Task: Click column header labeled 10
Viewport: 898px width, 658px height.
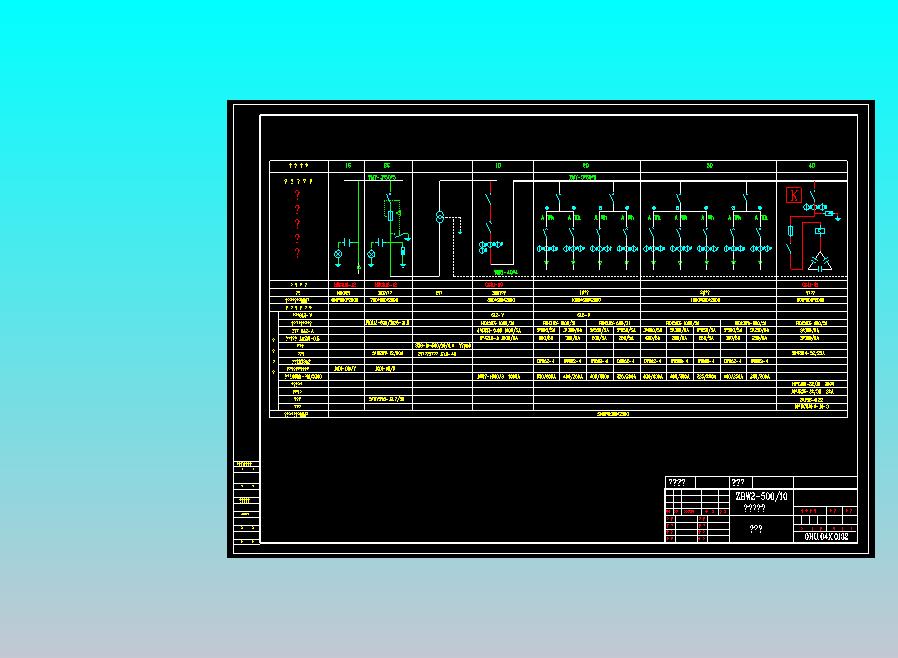Action: click(498, 166)
